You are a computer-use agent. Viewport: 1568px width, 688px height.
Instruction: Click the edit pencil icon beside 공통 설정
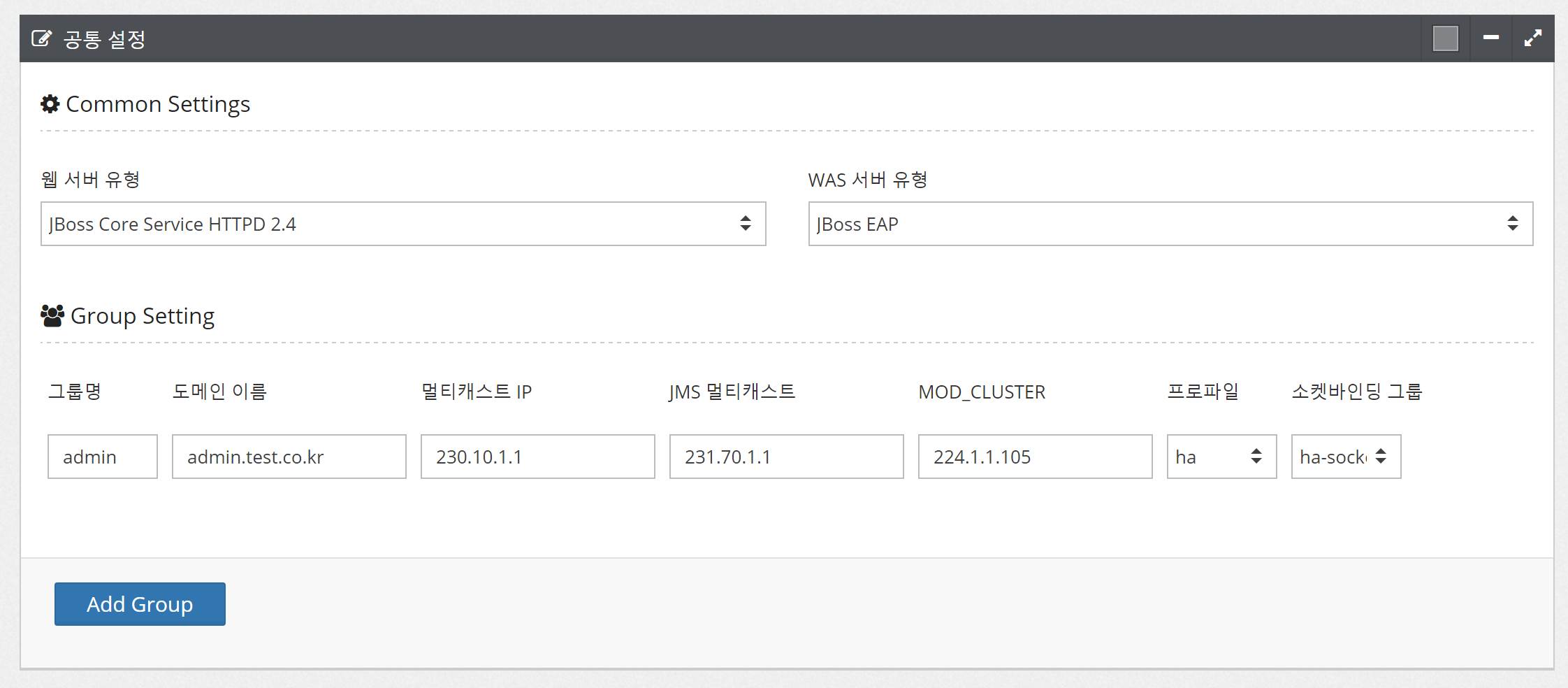pyautogui.click(x=42, y=38)
